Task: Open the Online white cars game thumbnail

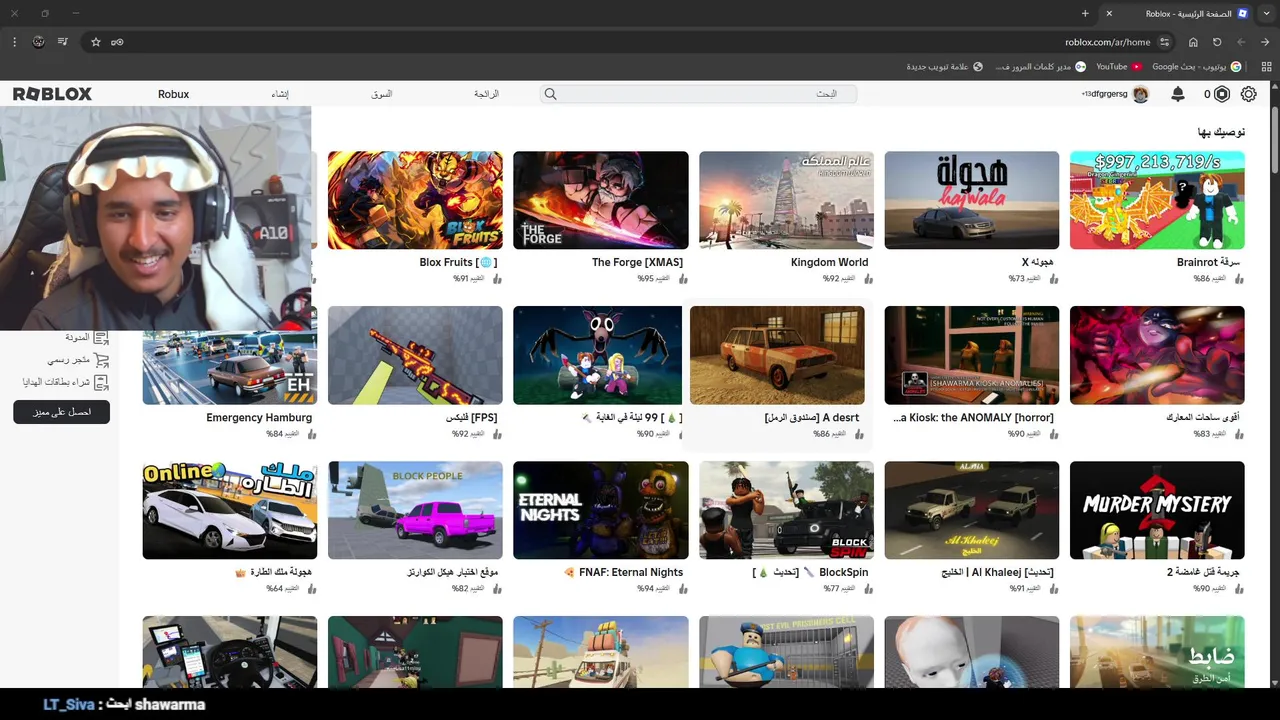Action: coord(230,510)
